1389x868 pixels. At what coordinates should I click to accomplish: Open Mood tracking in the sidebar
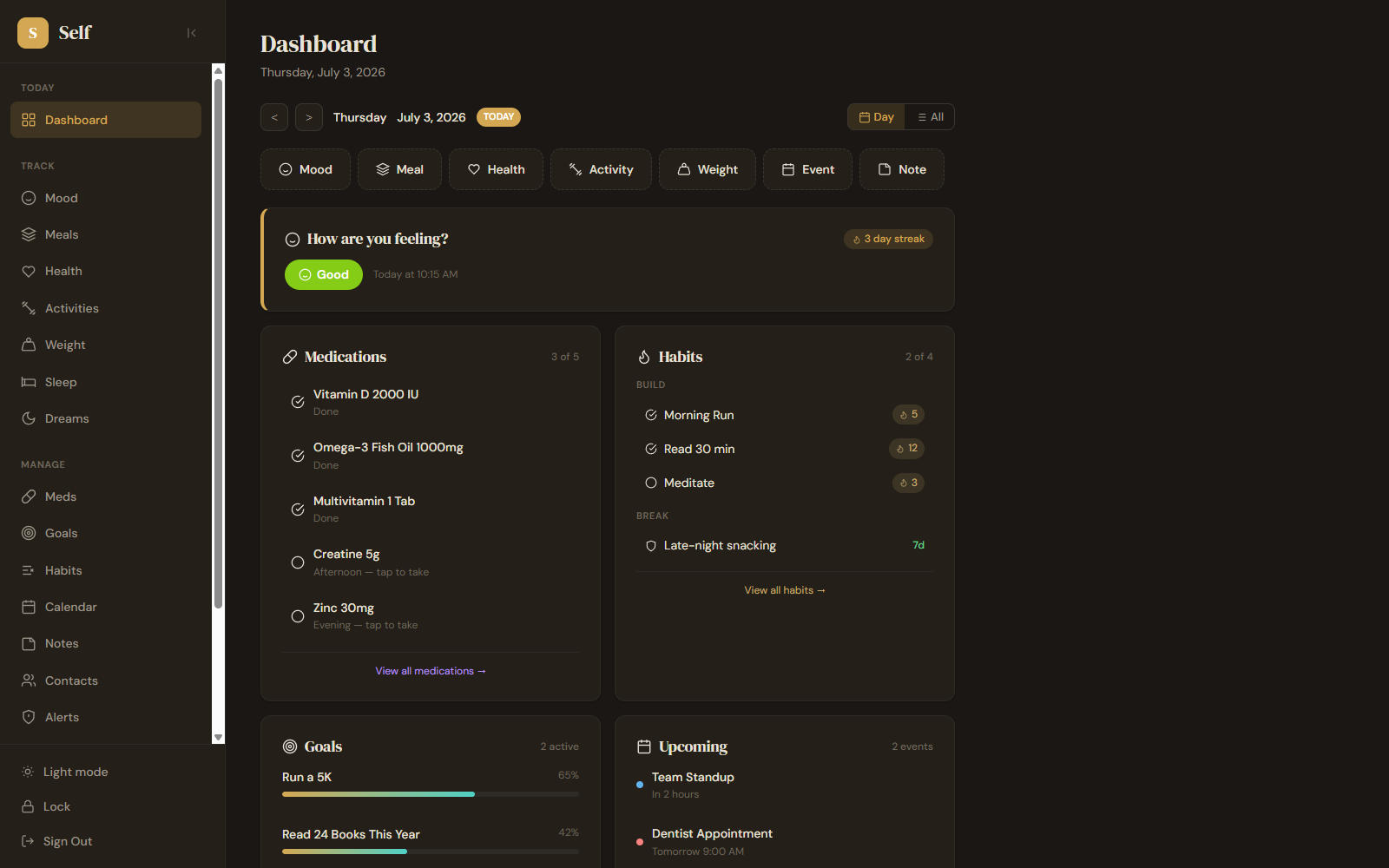point(106,198)
